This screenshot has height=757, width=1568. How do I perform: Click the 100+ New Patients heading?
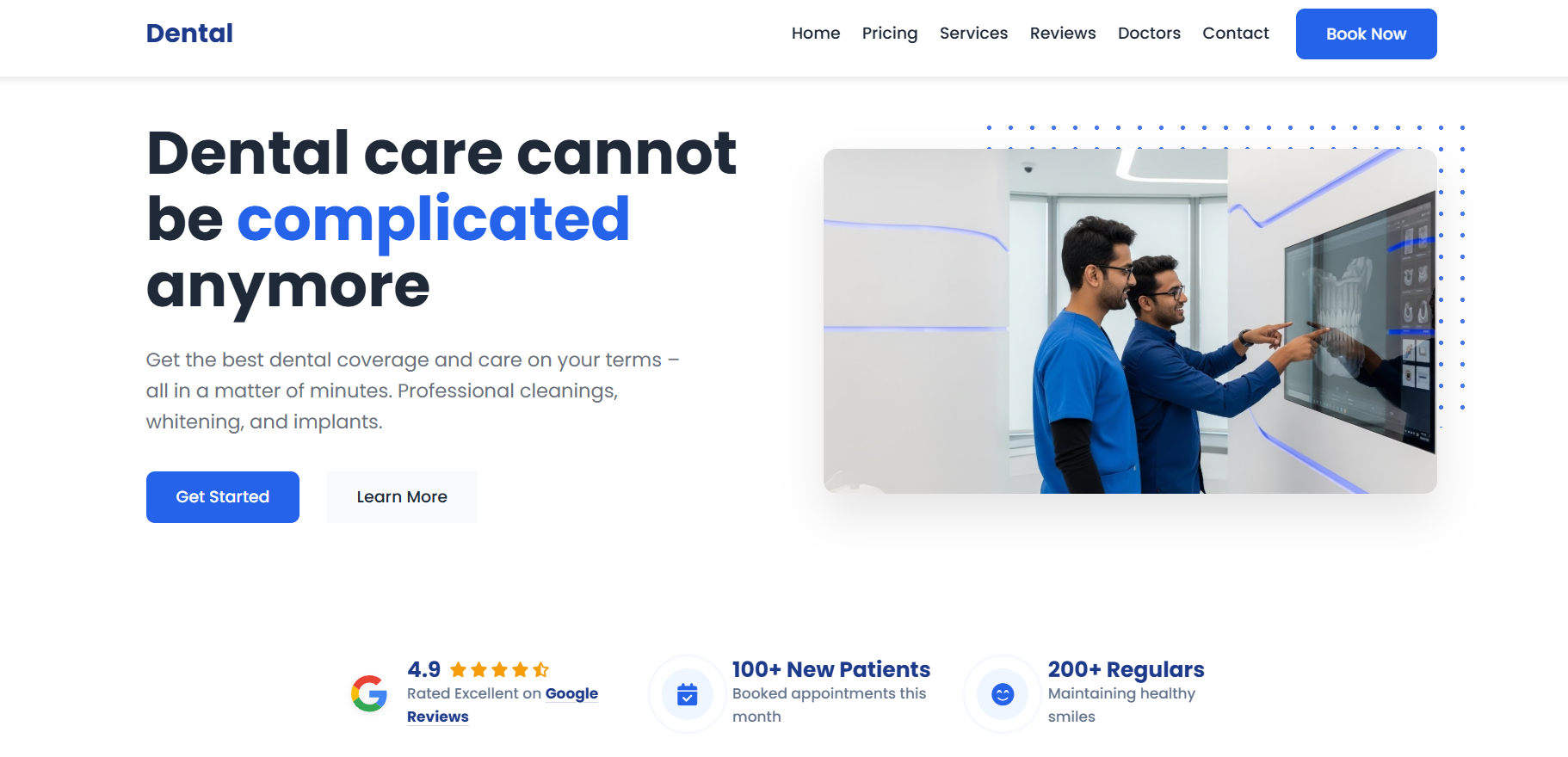click(x=831, y=669)
